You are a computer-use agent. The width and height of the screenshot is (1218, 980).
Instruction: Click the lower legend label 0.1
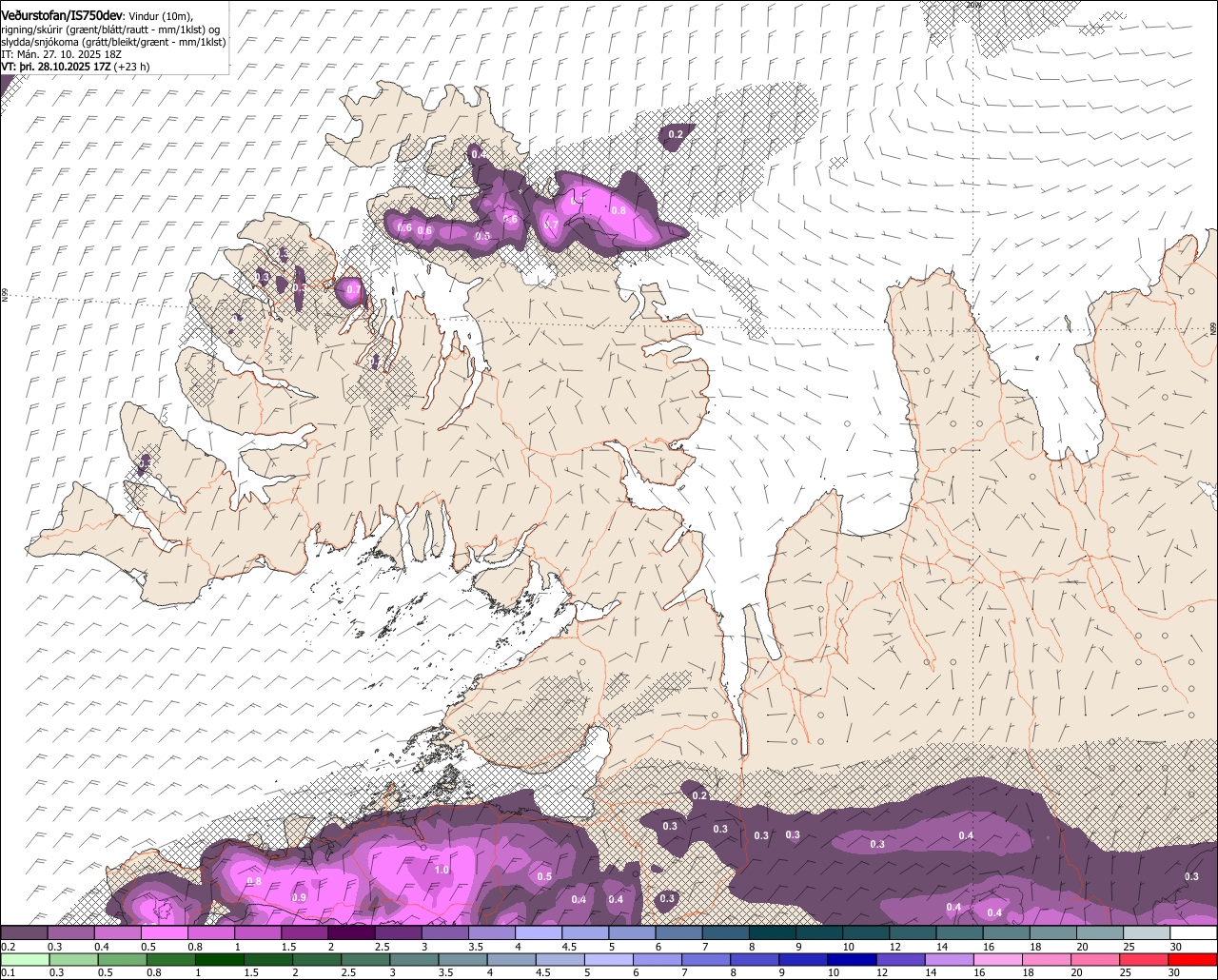tap(8, 972)
